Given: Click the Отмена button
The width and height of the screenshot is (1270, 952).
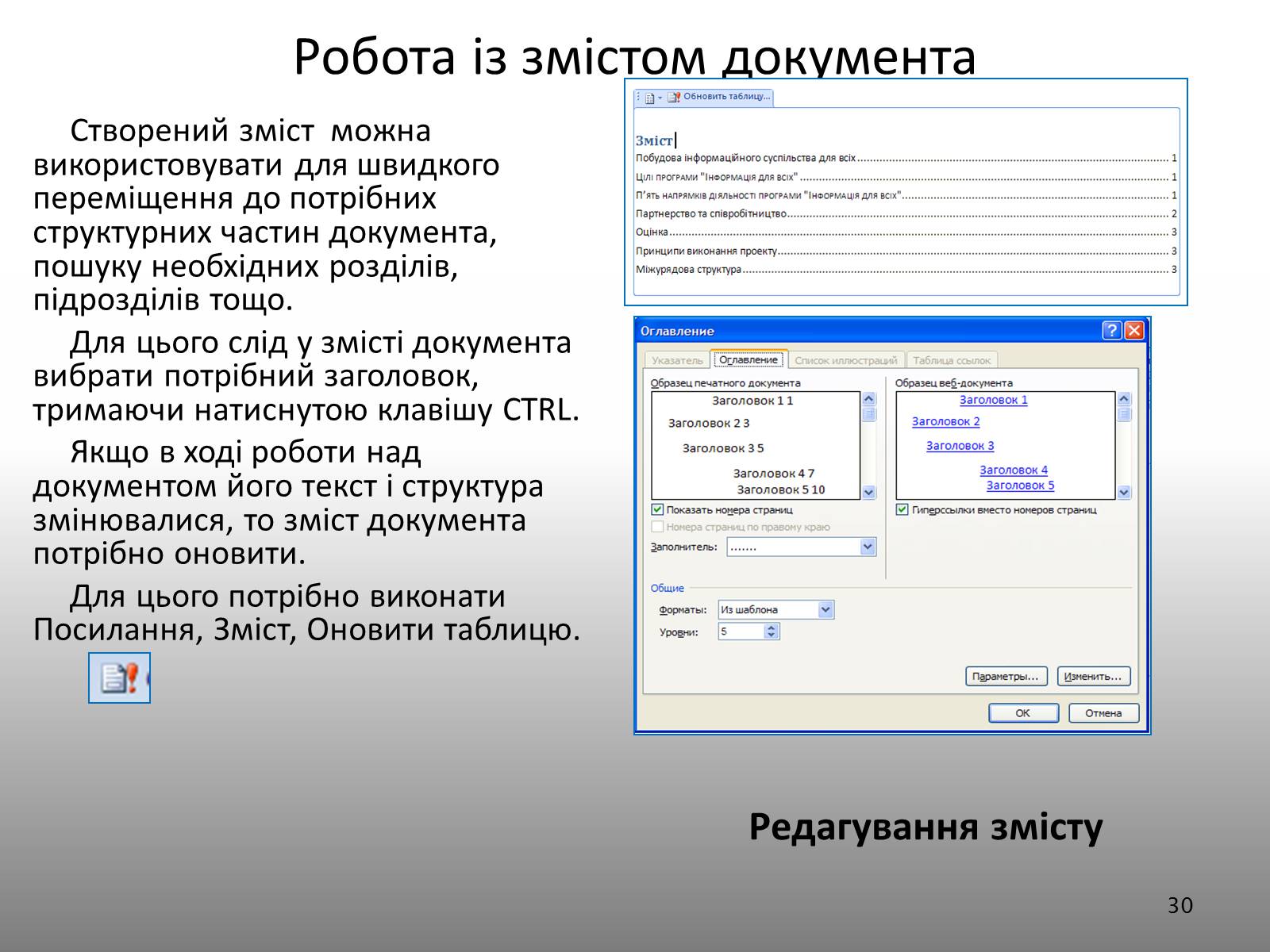Looking at the screenshot, I should (x=1103, y=713).
